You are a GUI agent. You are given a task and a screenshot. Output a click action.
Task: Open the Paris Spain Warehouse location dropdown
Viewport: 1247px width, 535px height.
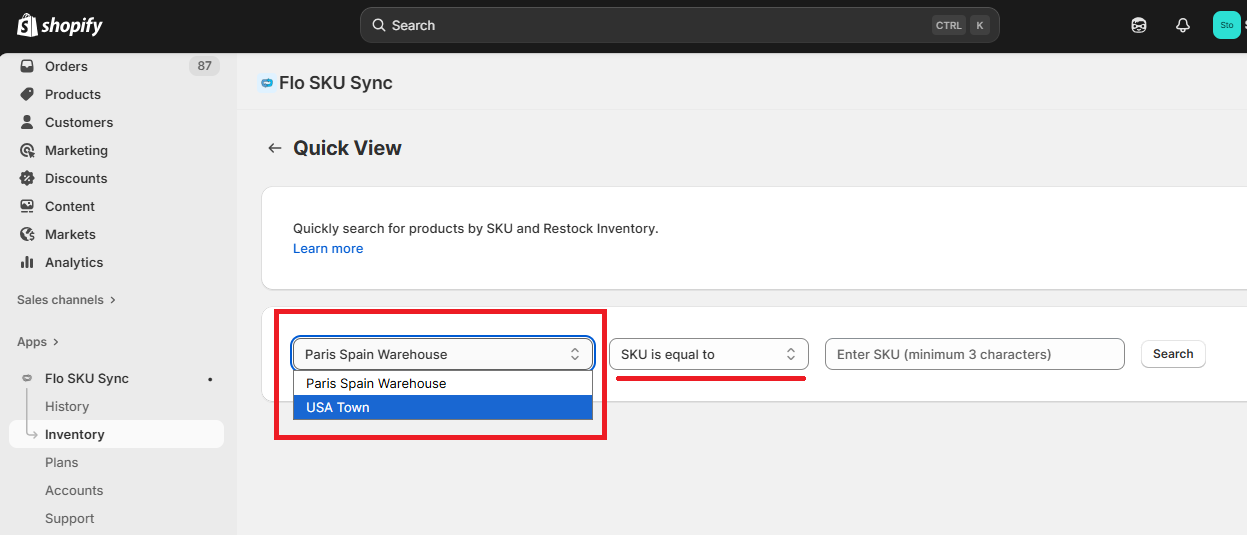click(443, 354)
